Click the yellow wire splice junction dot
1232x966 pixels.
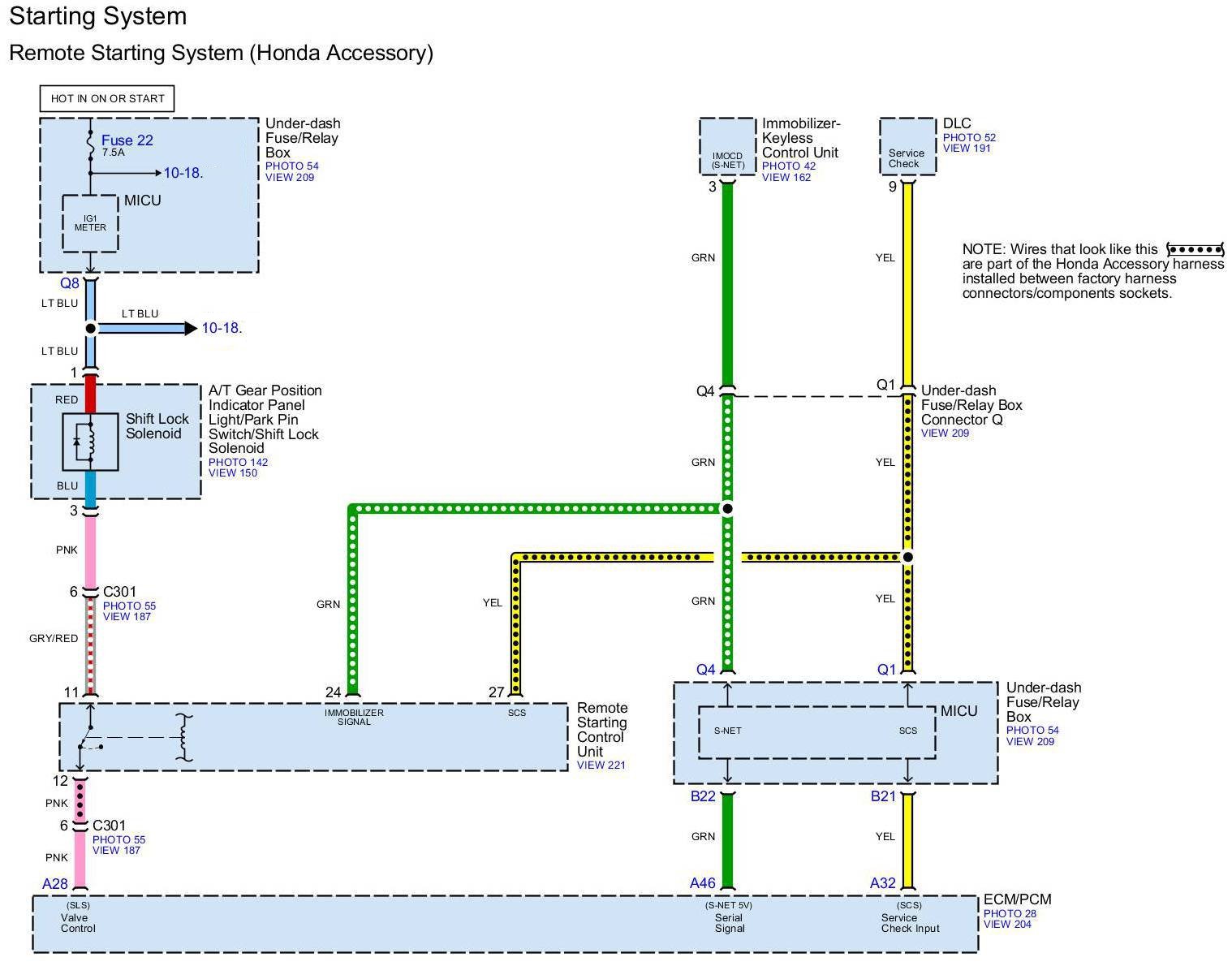pos(907,557)
